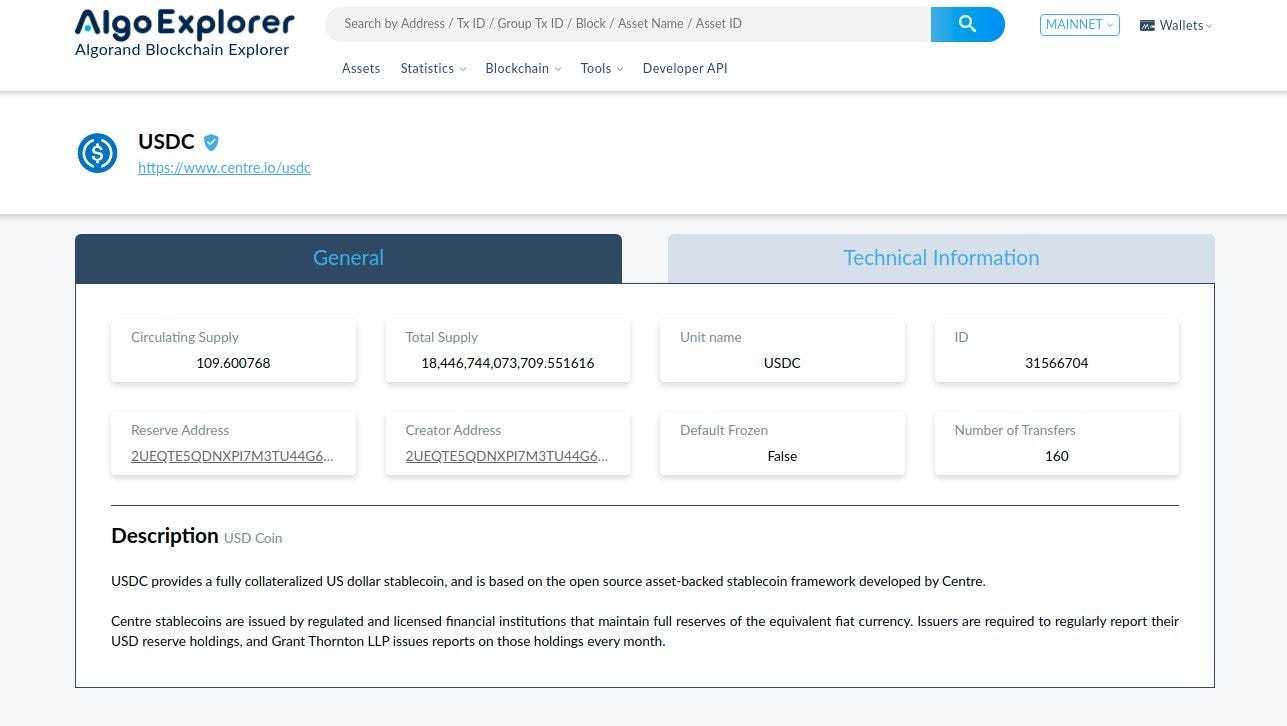This screenshot has height=726, width=1287.
Task: Open the Creator Address link
Action: point(507,456)
